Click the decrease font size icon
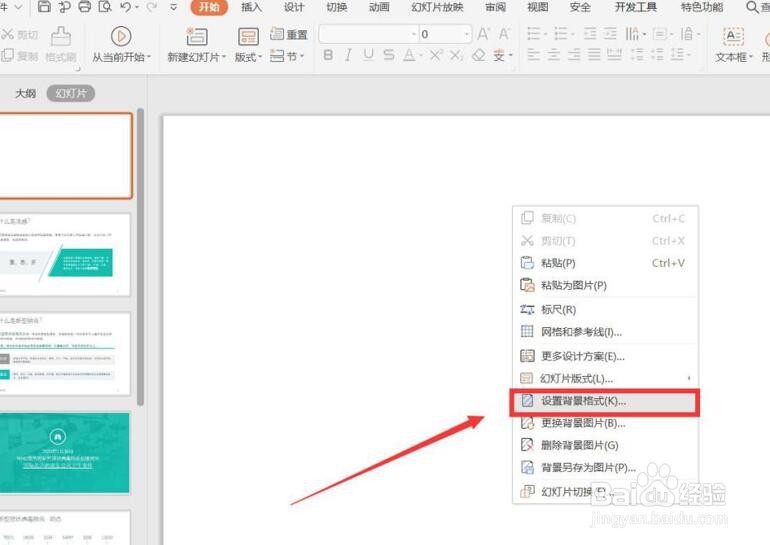This screenshot has width=770, height=545. 504,34
